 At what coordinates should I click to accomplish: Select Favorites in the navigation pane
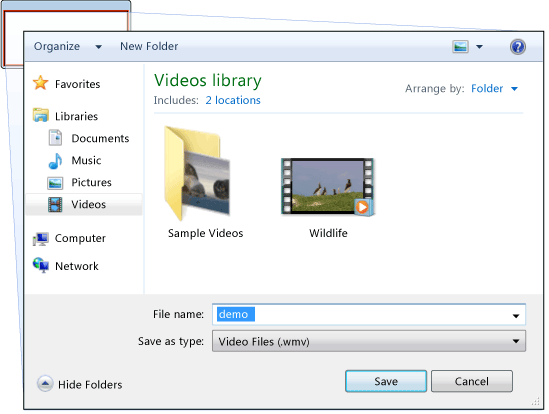77,84
